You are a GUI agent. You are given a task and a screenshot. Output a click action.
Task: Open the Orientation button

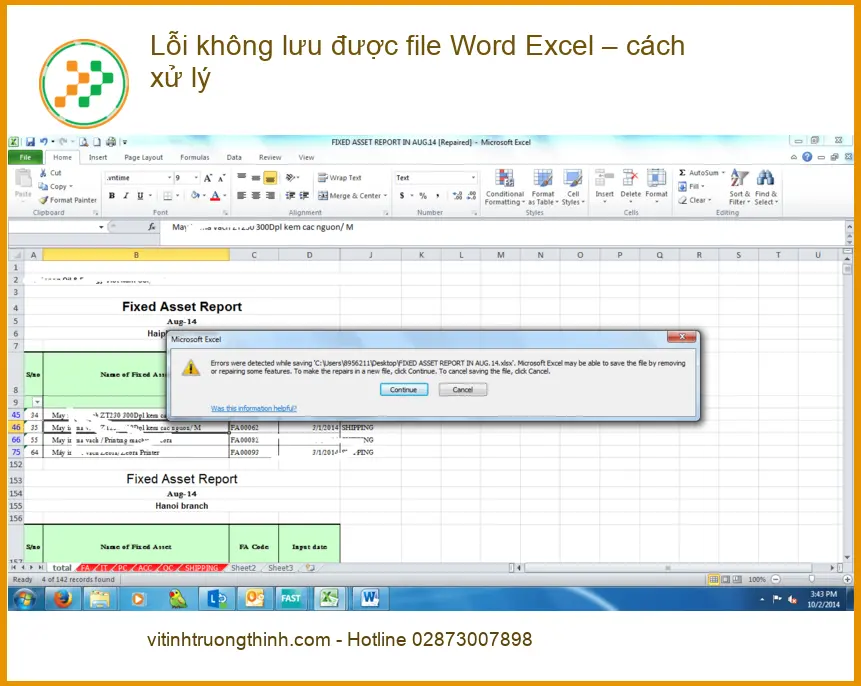[x=292, y=178]
